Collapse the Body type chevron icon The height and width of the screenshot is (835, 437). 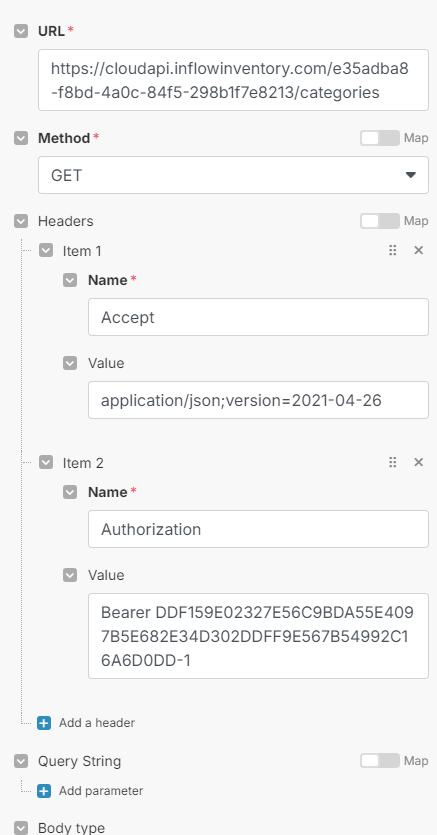(21, 828)
